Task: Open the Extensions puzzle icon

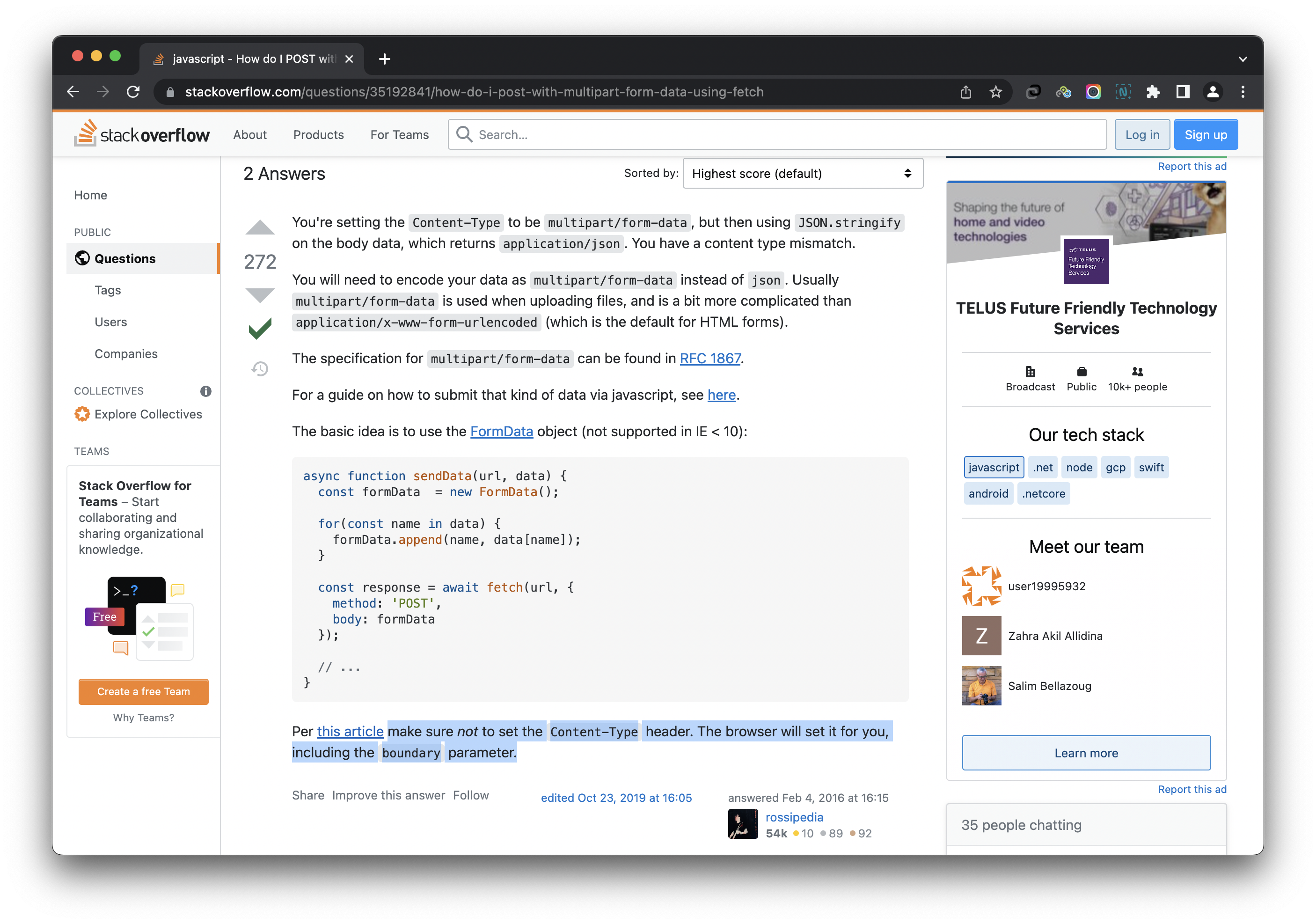Action: click(1153, 92)
